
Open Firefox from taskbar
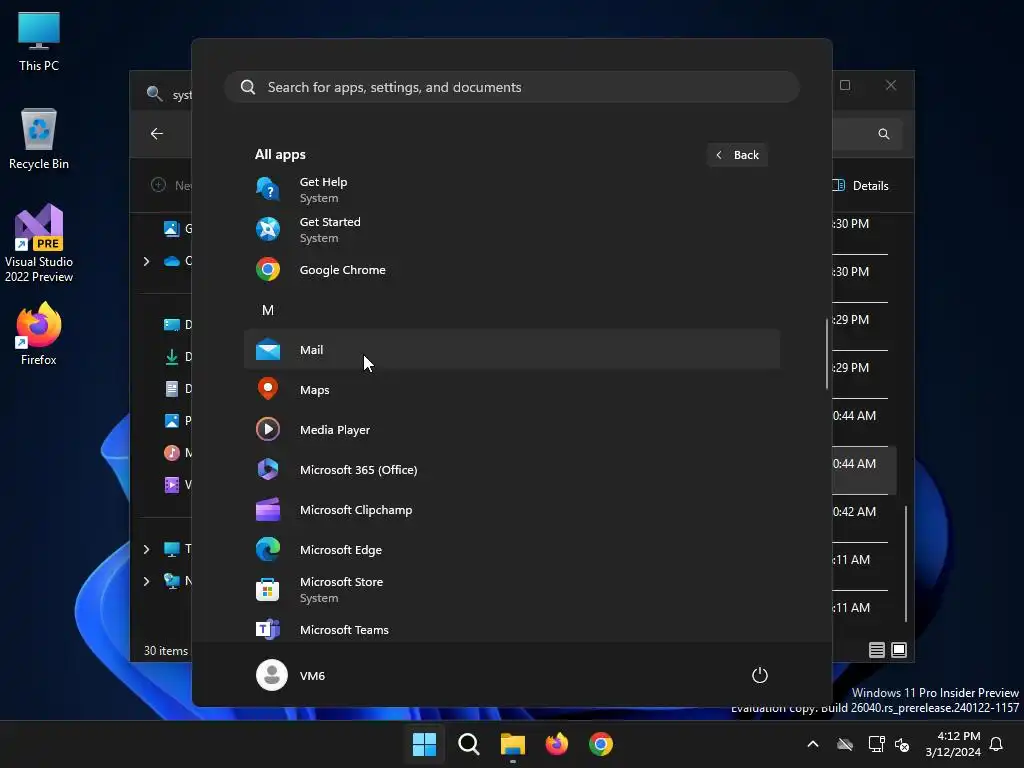(x=556, y=744)
